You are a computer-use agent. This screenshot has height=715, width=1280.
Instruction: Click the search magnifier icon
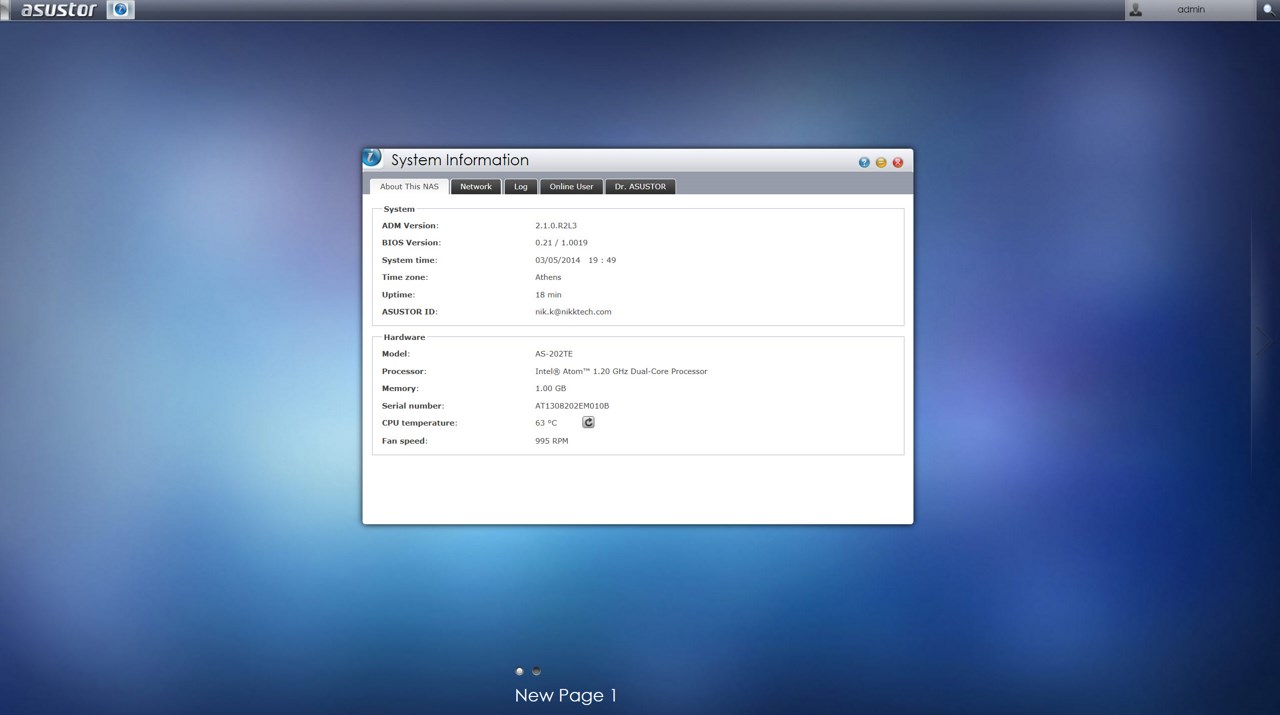[1268, 10]
